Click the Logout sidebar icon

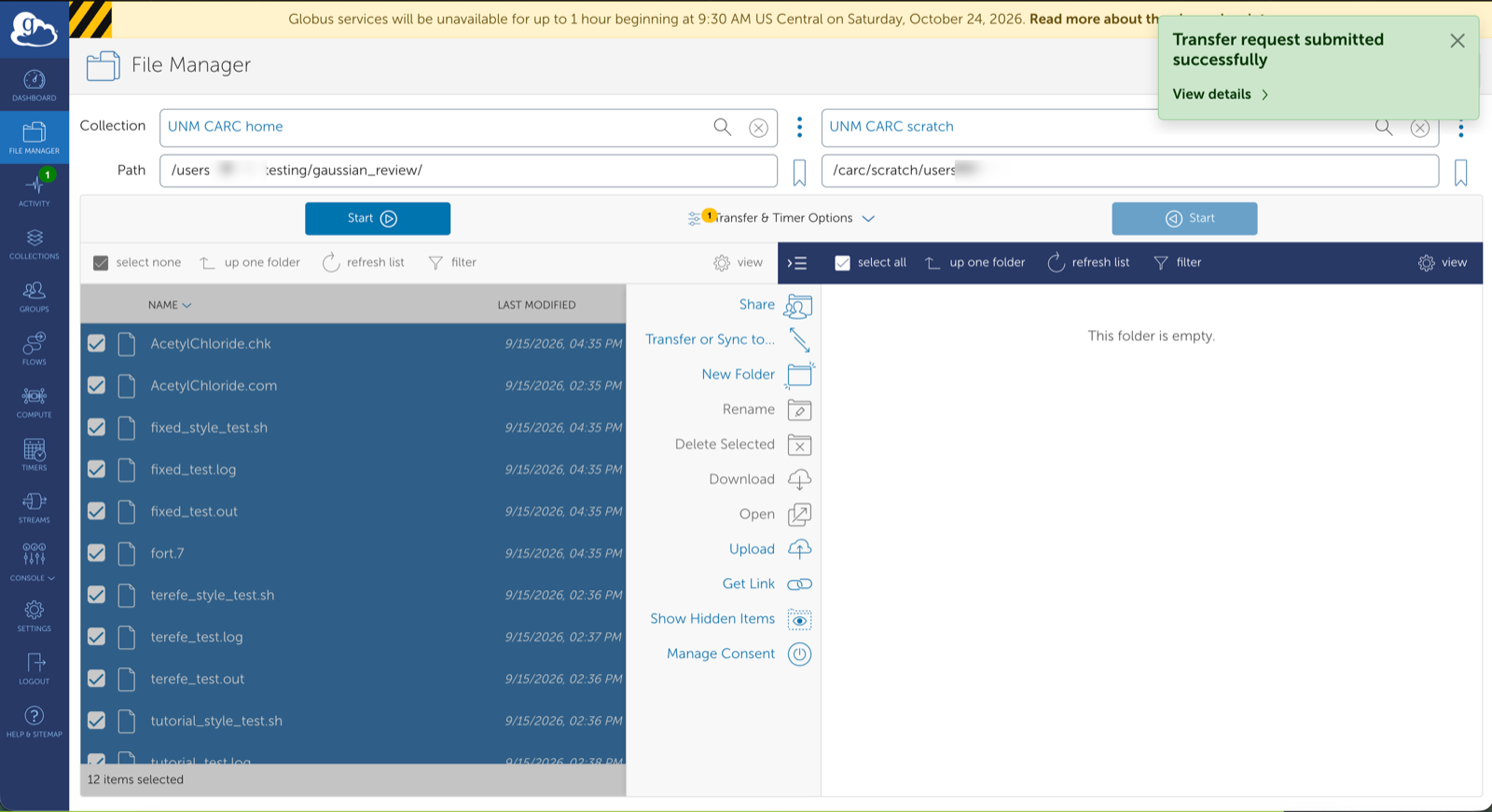point(35,668)
